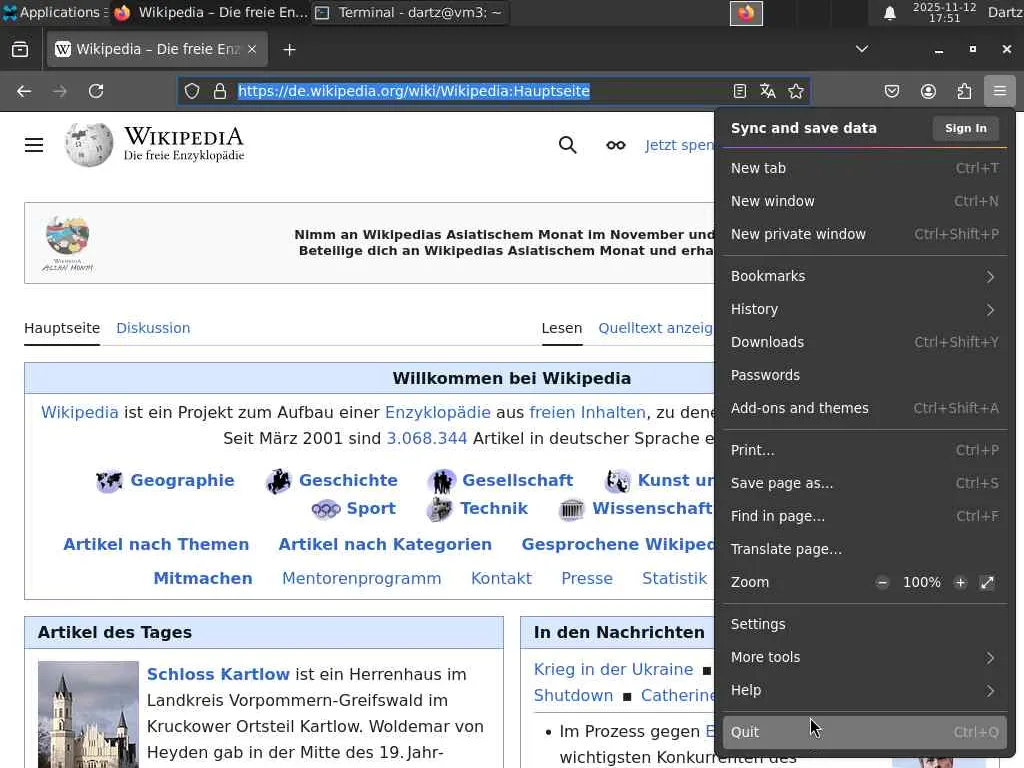Follow the Artikel nach Kategorien link
The image size is (1024, 768).
point(385,545)
